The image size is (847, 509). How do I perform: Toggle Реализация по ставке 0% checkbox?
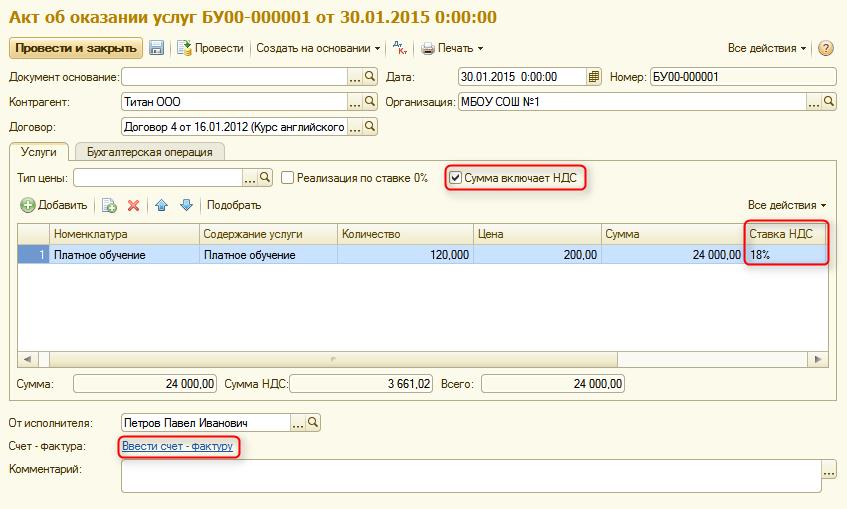coord(287,178)
